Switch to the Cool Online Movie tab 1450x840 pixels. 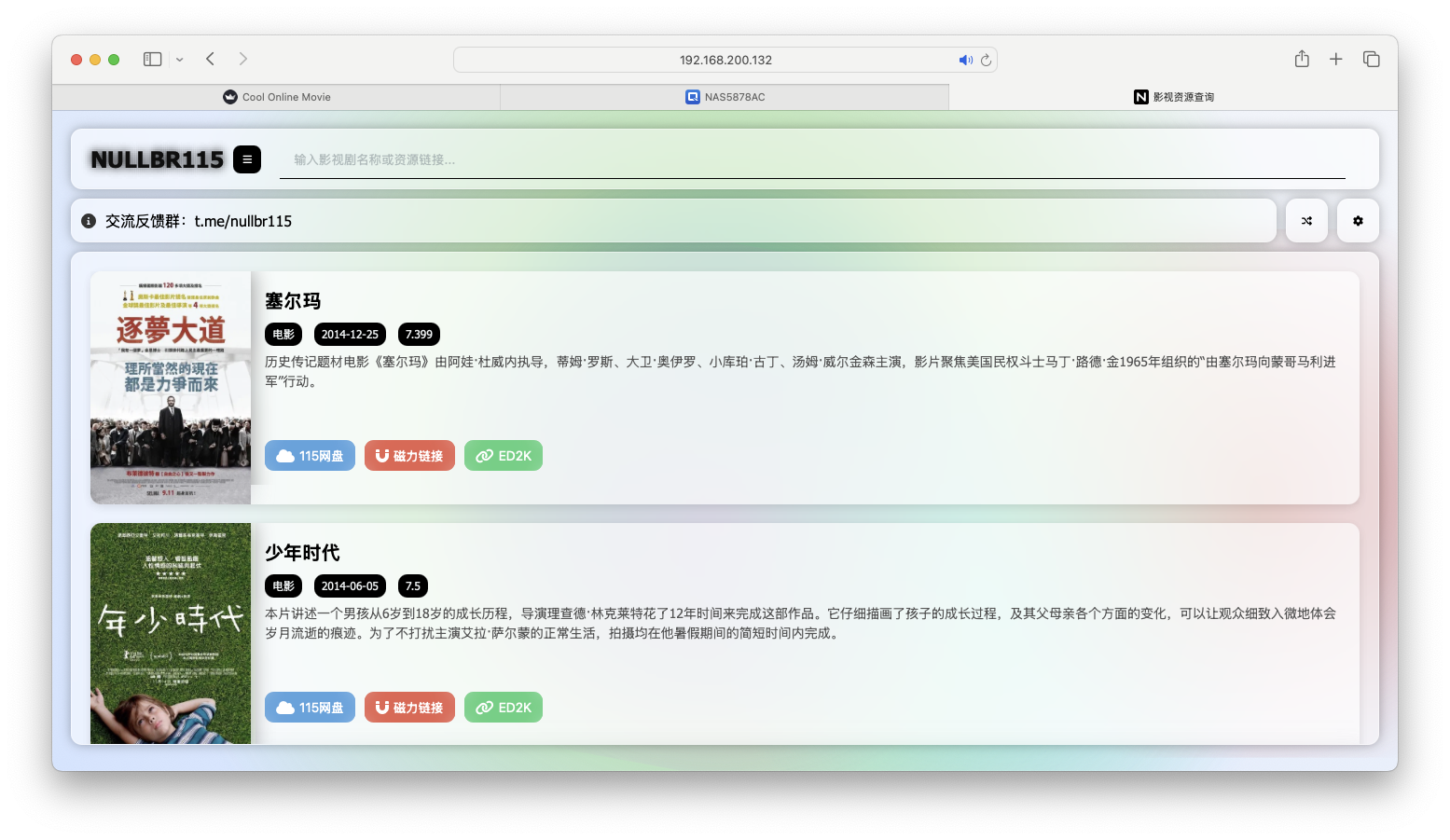pos(276,96)
